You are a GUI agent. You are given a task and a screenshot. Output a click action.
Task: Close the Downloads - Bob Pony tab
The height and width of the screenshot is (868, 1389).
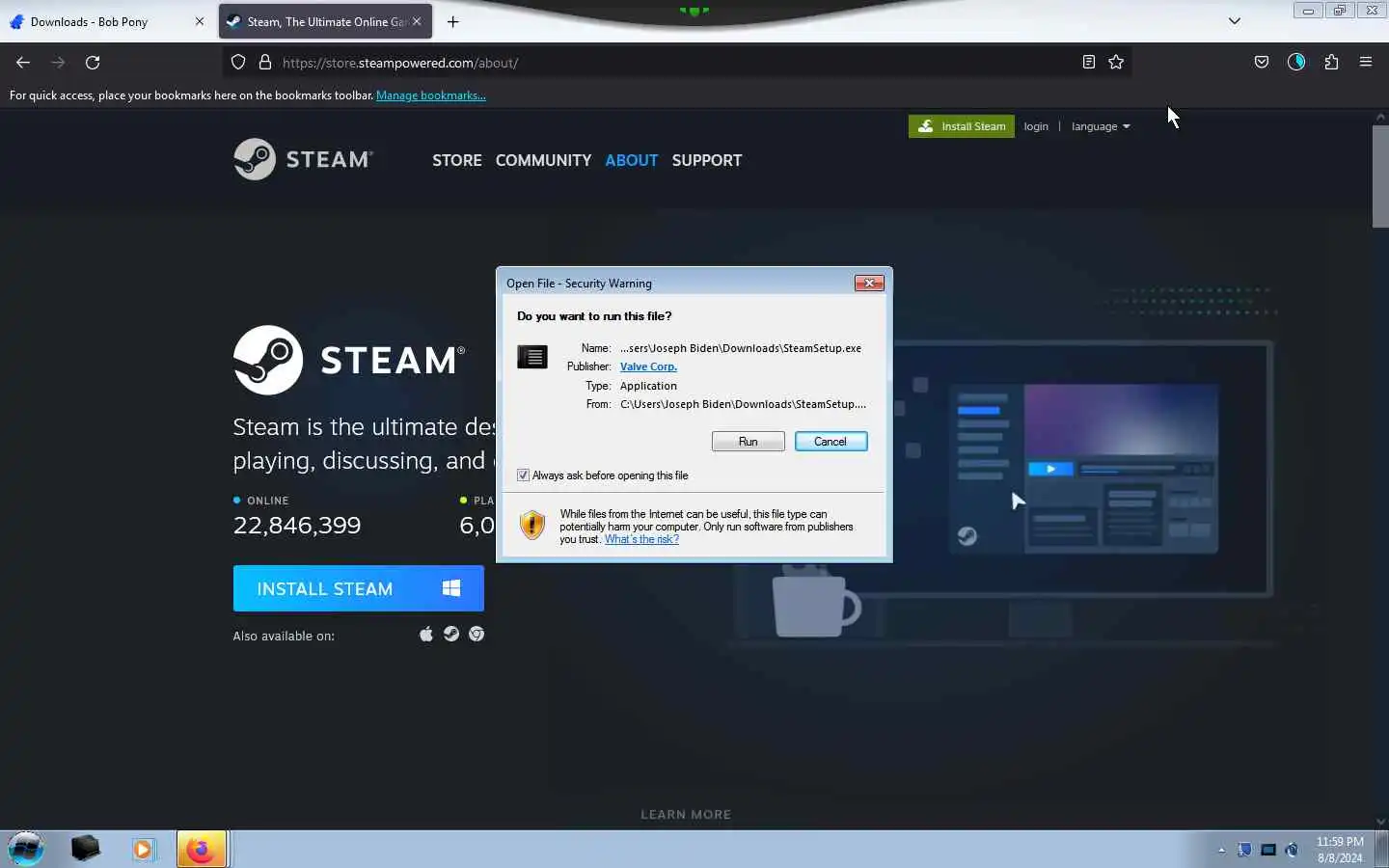[x=200, y=21]
